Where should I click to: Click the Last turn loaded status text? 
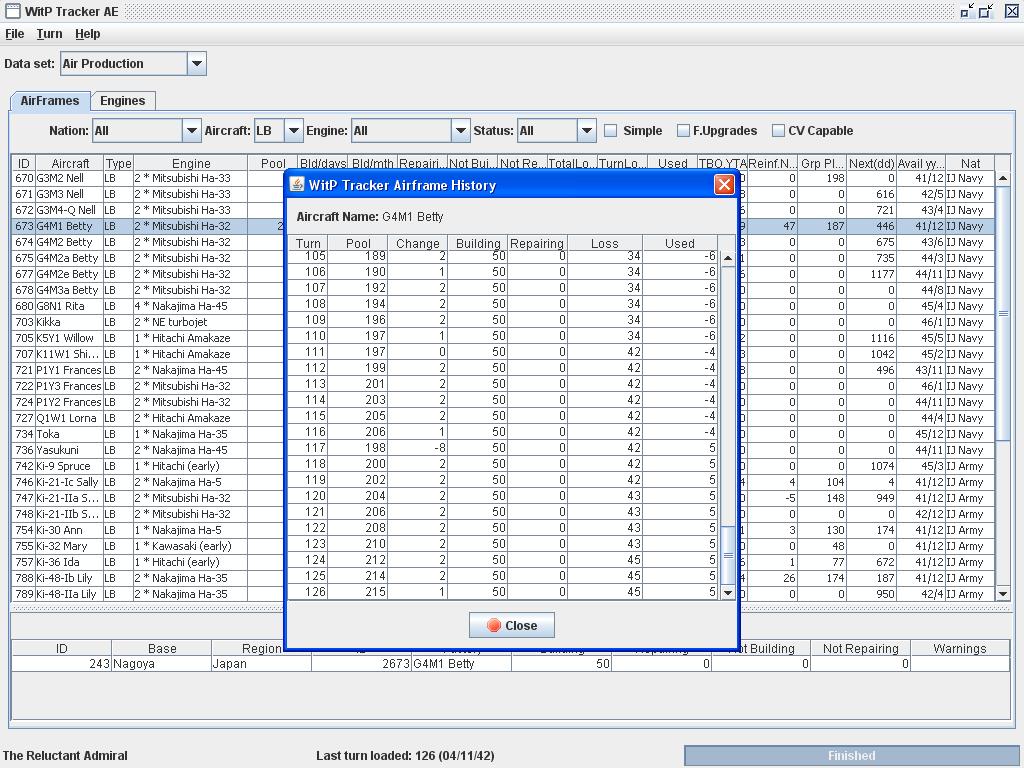pyautogui.click(x=405, y=756)
